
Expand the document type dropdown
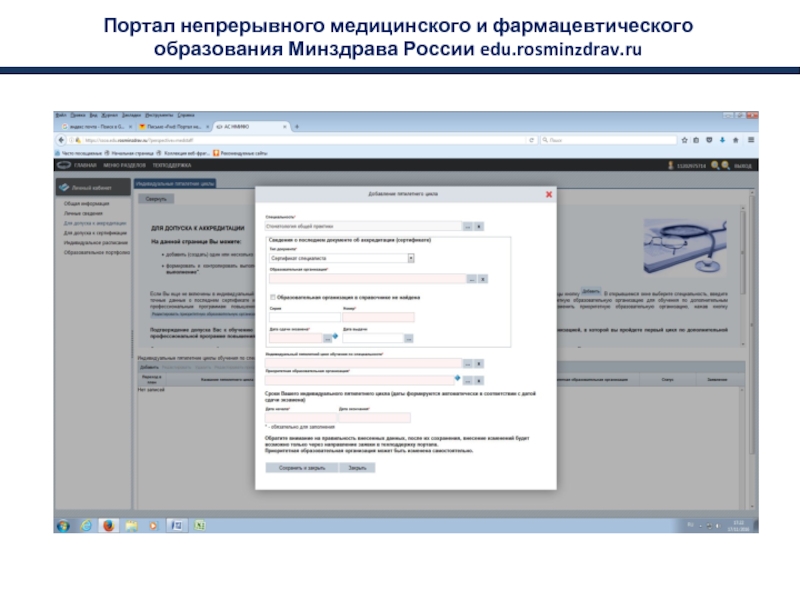click(411, 258)
